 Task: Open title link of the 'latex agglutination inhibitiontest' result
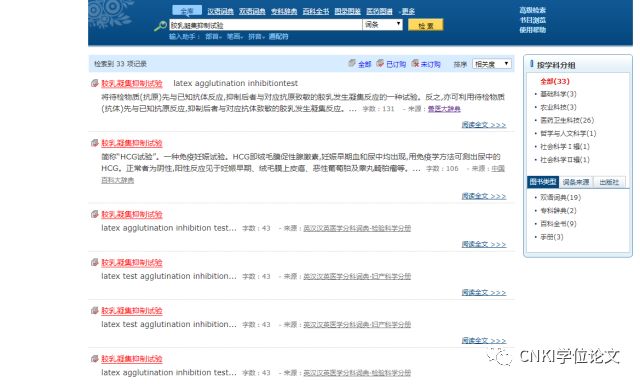pyautogui.click(x=132, y=84)
